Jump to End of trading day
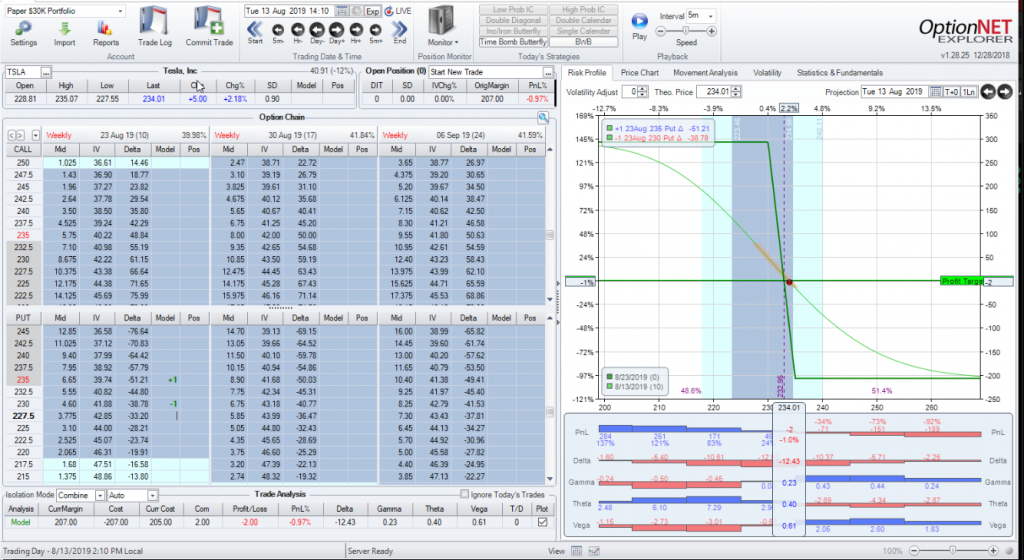Screen dimensions: 1024x560 [x=400, y=29]
